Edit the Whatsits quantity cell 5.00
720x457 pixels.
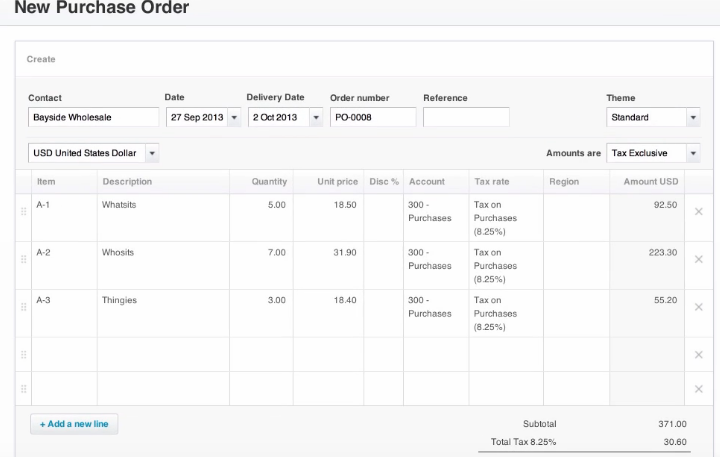(x=261, y=218)
